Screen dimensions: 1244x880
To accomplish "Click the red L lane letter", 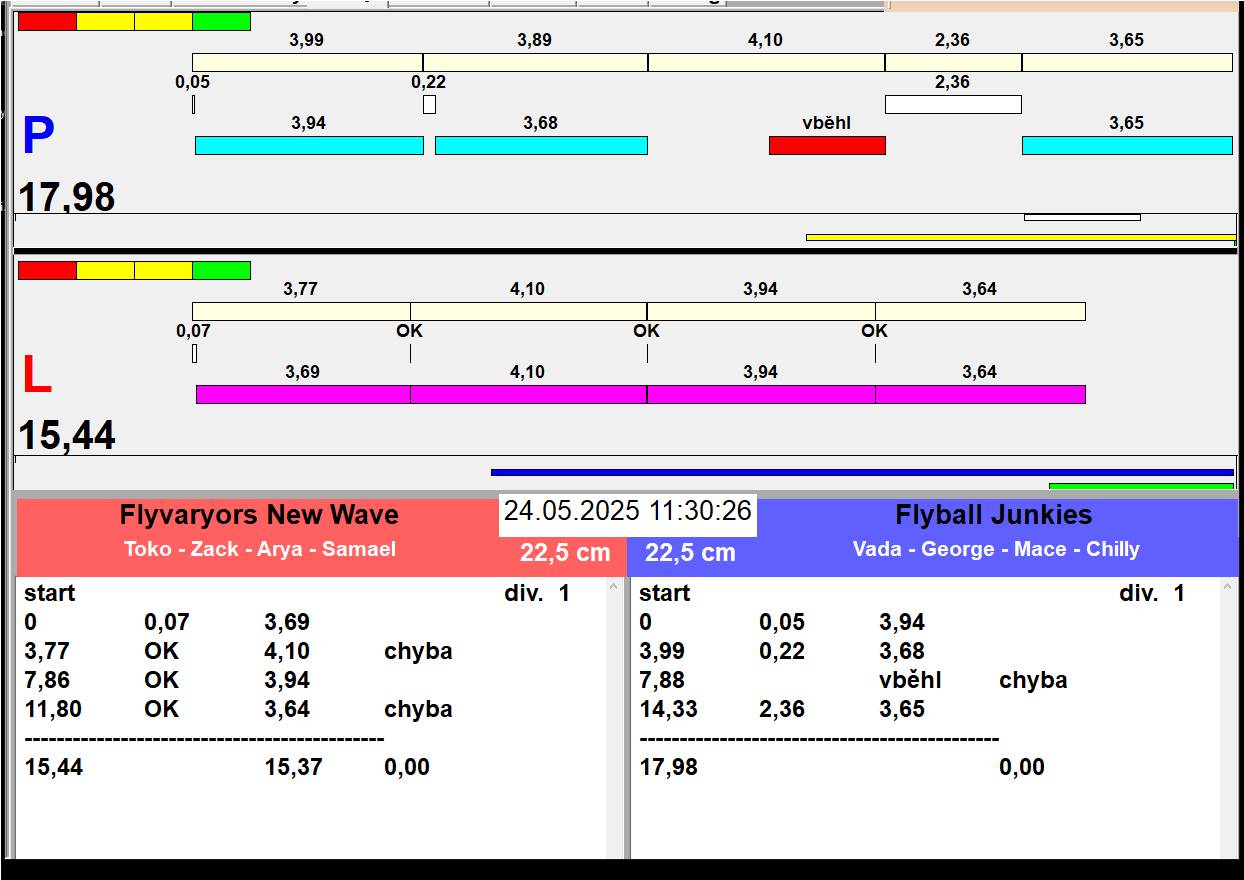I will [36, 375].
